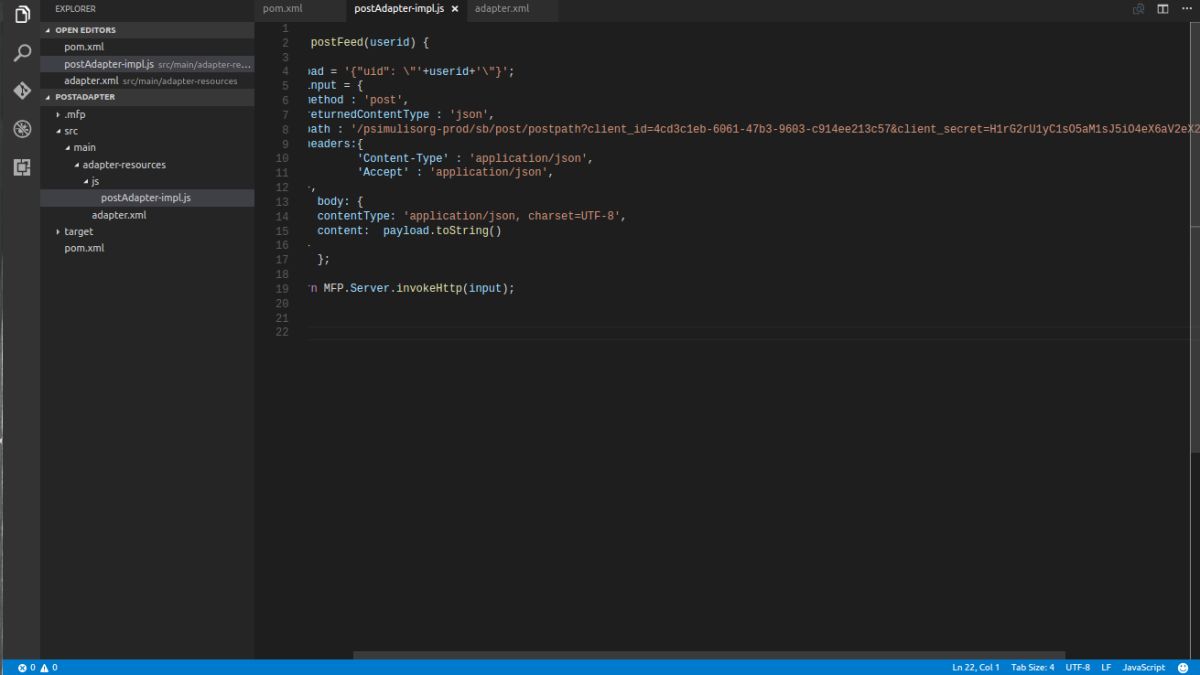Change language mode via JavaScript
1200x675 pixels.
[x=1143, y=667]
